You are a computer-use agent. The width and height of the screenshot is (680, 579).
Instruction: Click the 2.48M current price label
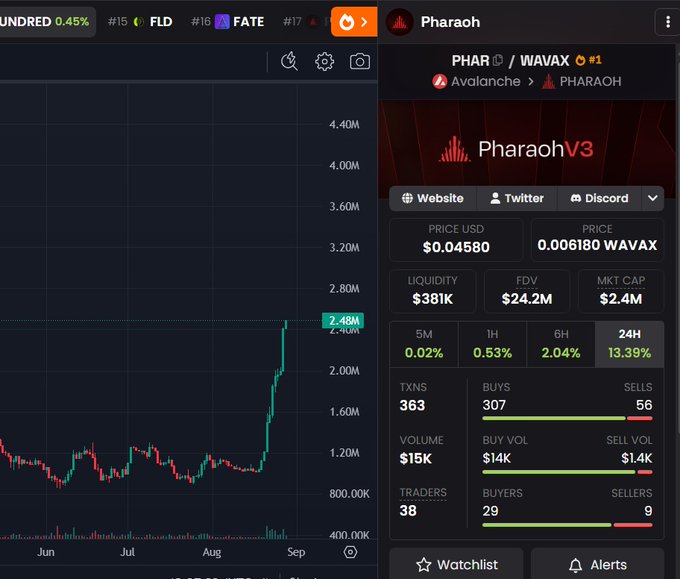pos(343,321)
